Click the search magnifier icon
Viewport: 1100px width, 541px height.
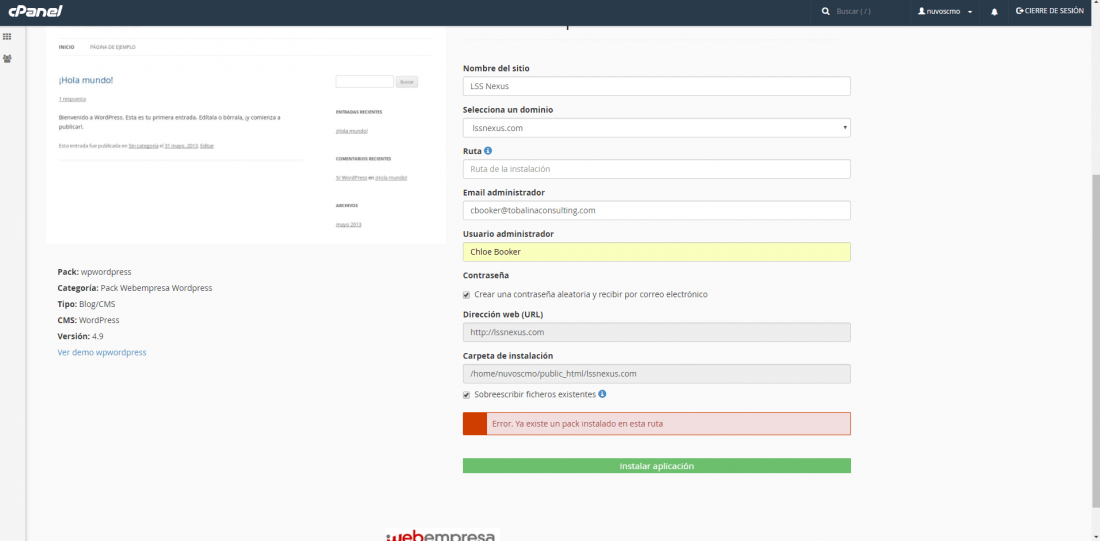(826, 12)
